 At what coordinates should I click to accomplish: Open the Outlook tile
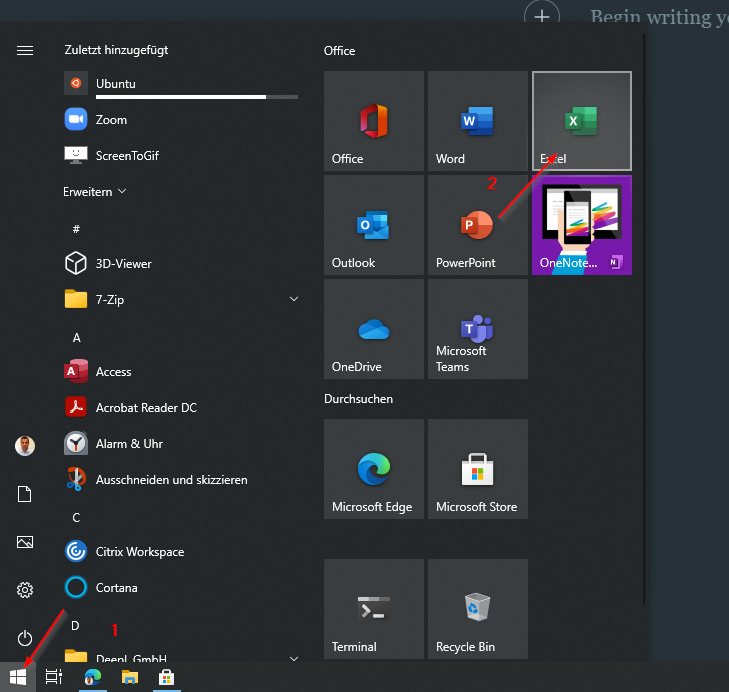pos(373,226)
